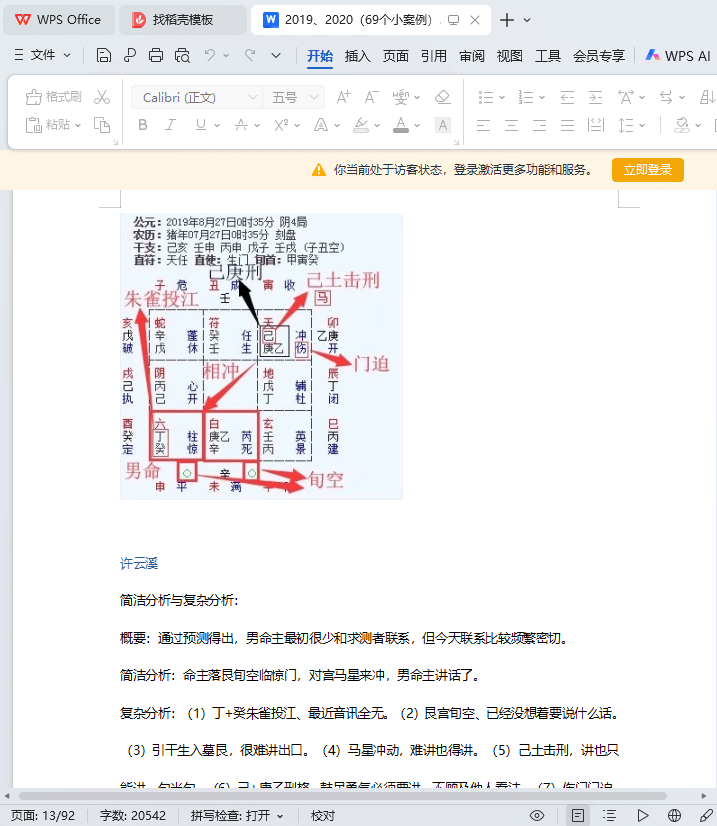Open the 会员专享 tab
Screen dimensions: 717x826
599,56
